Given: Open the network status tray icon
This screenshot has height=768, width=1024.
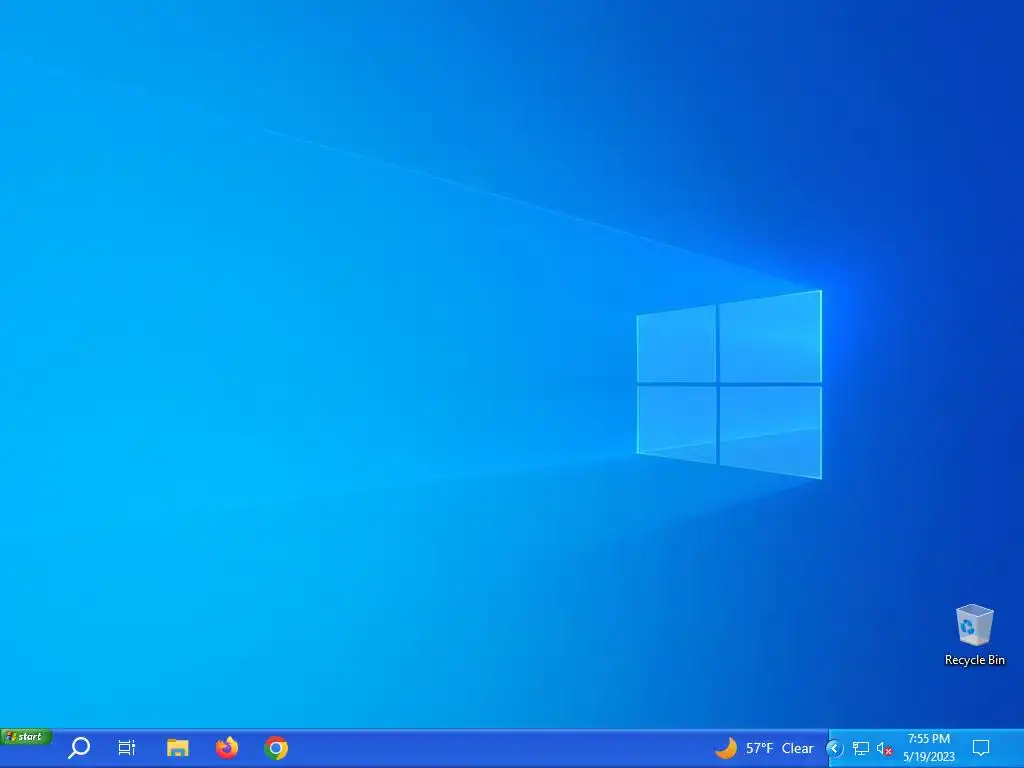Looking at the screenshot, I should click(861, 748).
